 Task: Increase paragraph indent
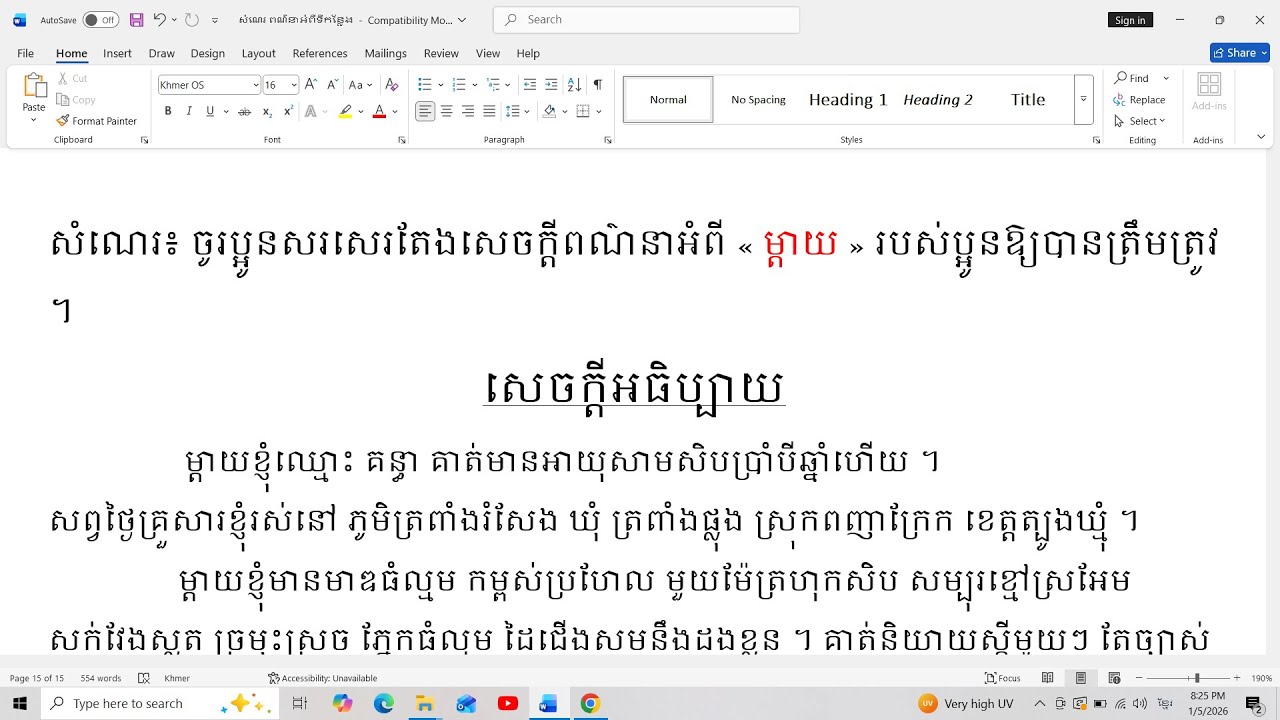(552, 85)
